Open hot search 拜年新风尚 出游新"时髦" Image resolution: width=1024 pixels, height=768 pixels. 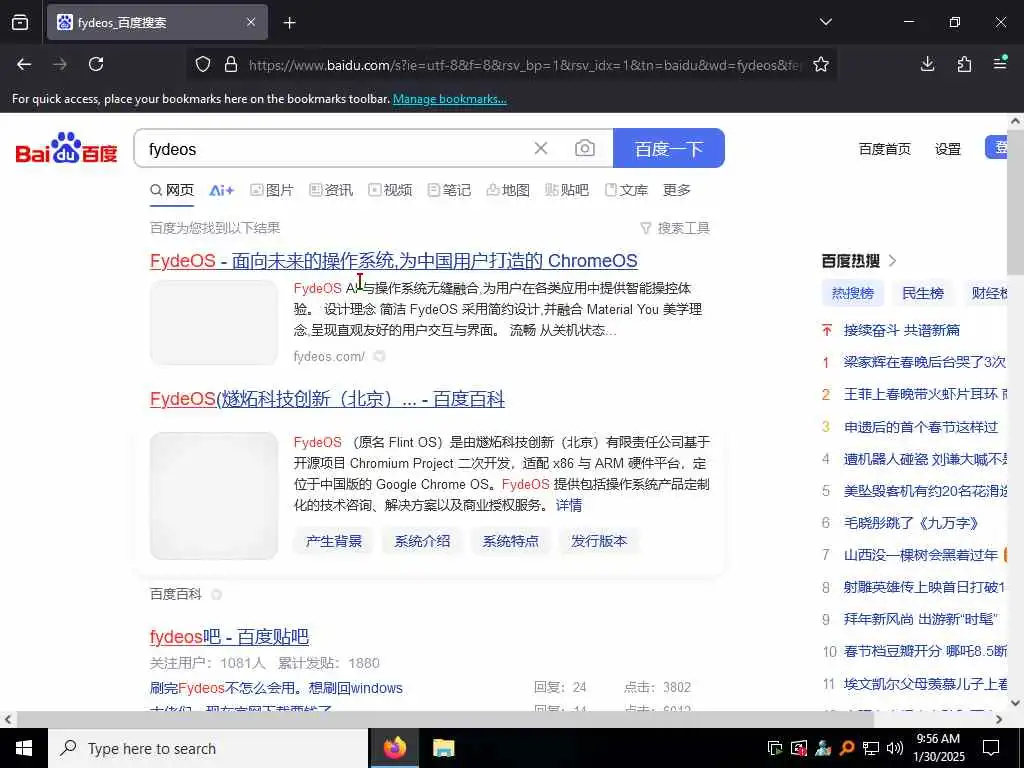[920, 619]
